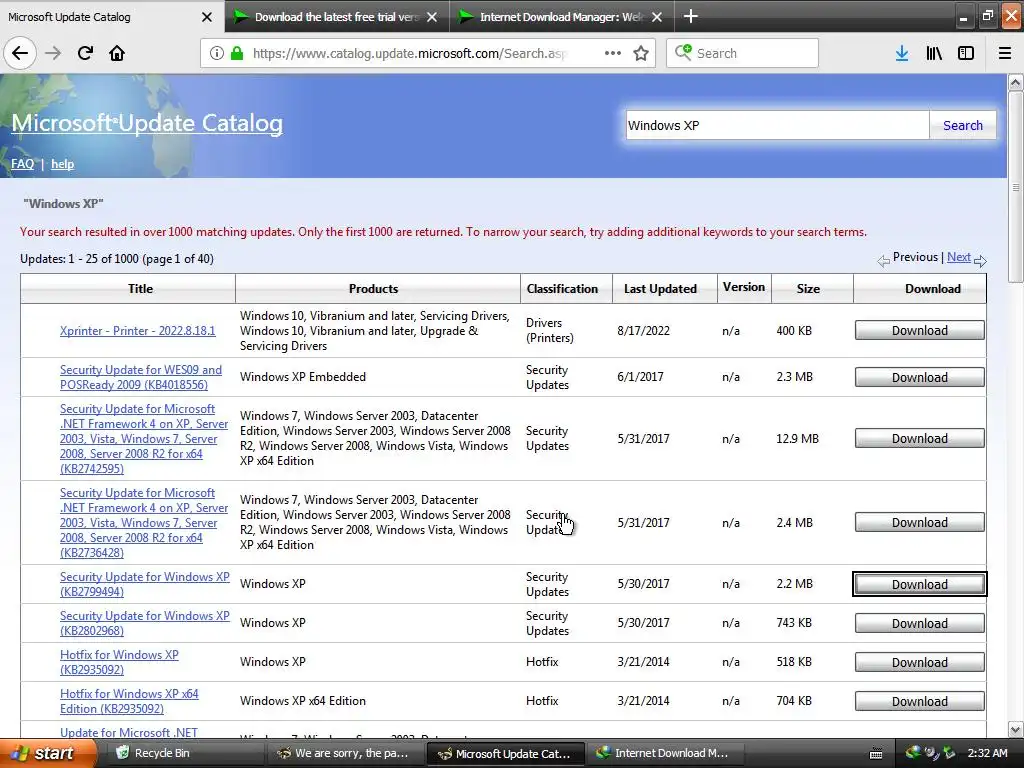Screen dimensions: 1024x768
Task: Click the green padlock security icon
Action: click(x=237, y=54)
